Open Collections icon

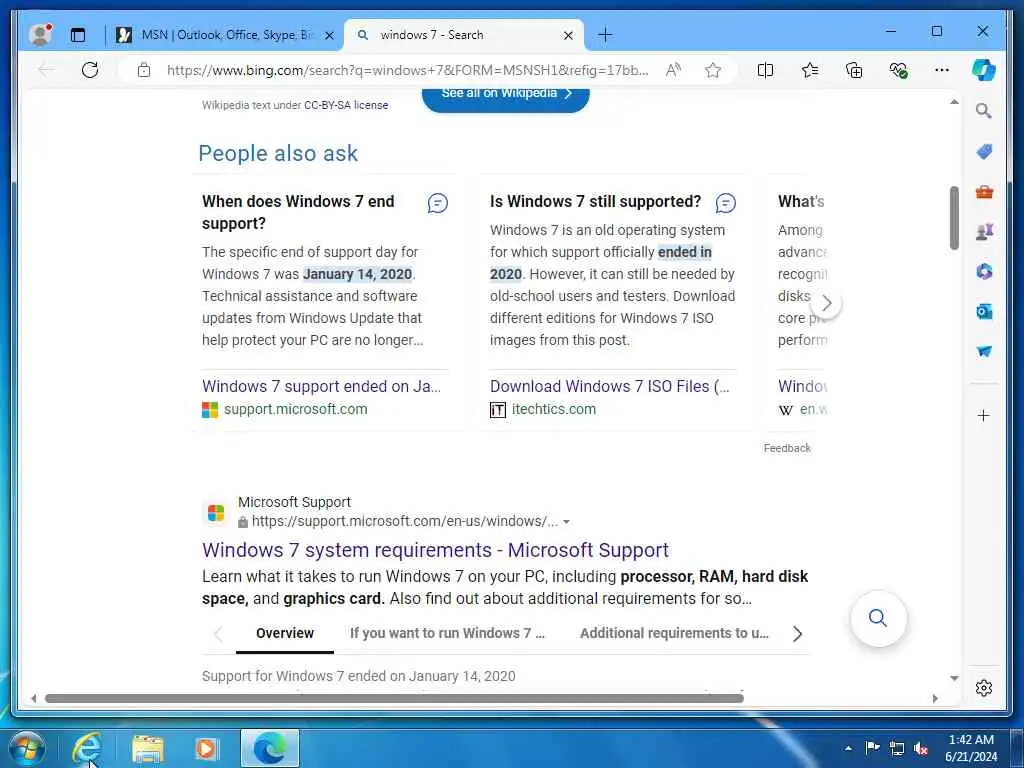[854, 70]
